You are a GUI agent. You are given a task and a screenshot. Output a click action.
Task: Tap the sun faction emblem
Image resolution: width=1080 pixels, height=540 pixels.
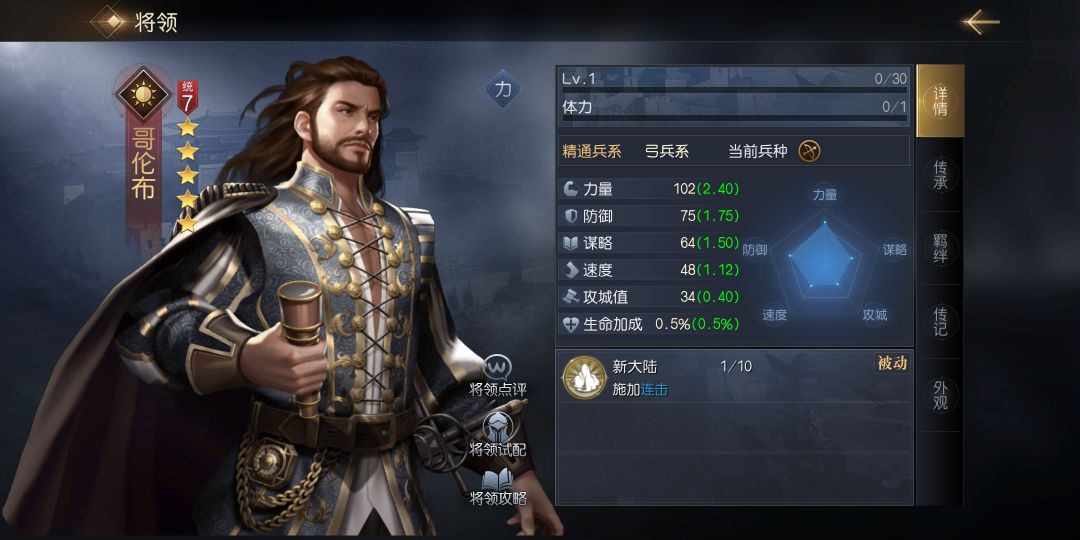point(143,94)
